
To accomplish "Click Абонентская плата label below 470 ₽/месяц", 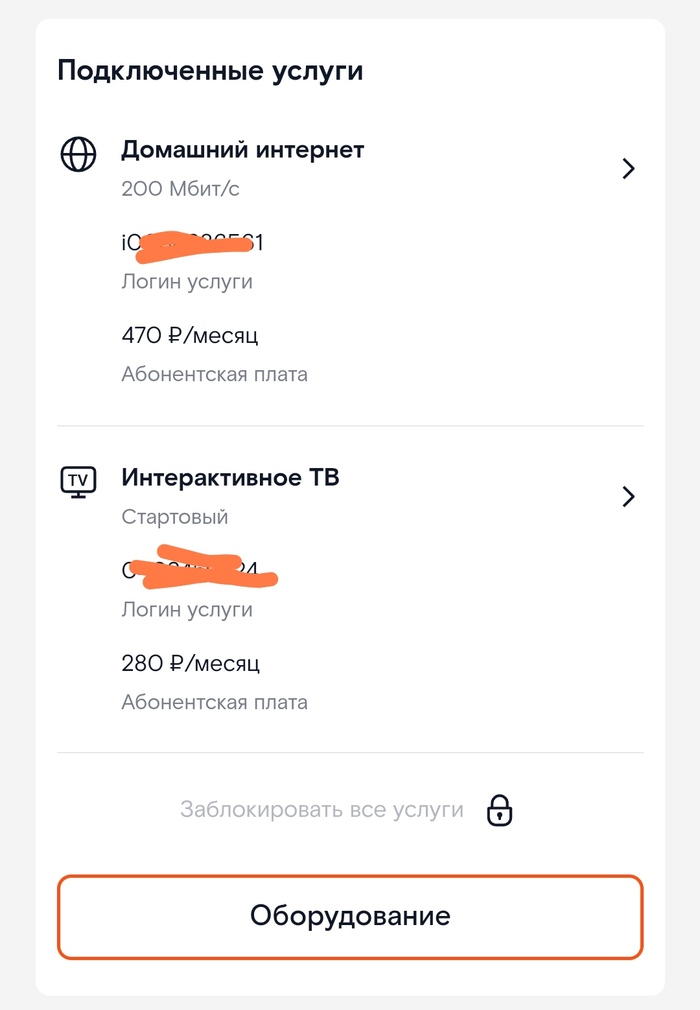I will [214, 375].
